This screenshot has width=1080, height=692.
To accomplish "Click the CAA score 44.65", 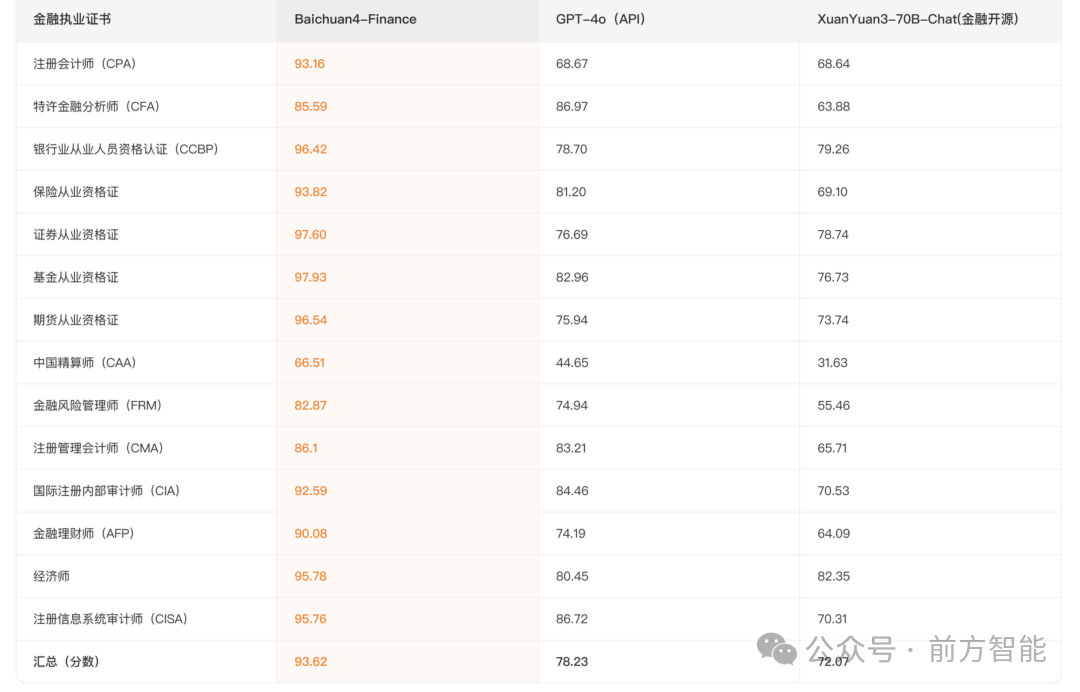I will tap(572, 362).
